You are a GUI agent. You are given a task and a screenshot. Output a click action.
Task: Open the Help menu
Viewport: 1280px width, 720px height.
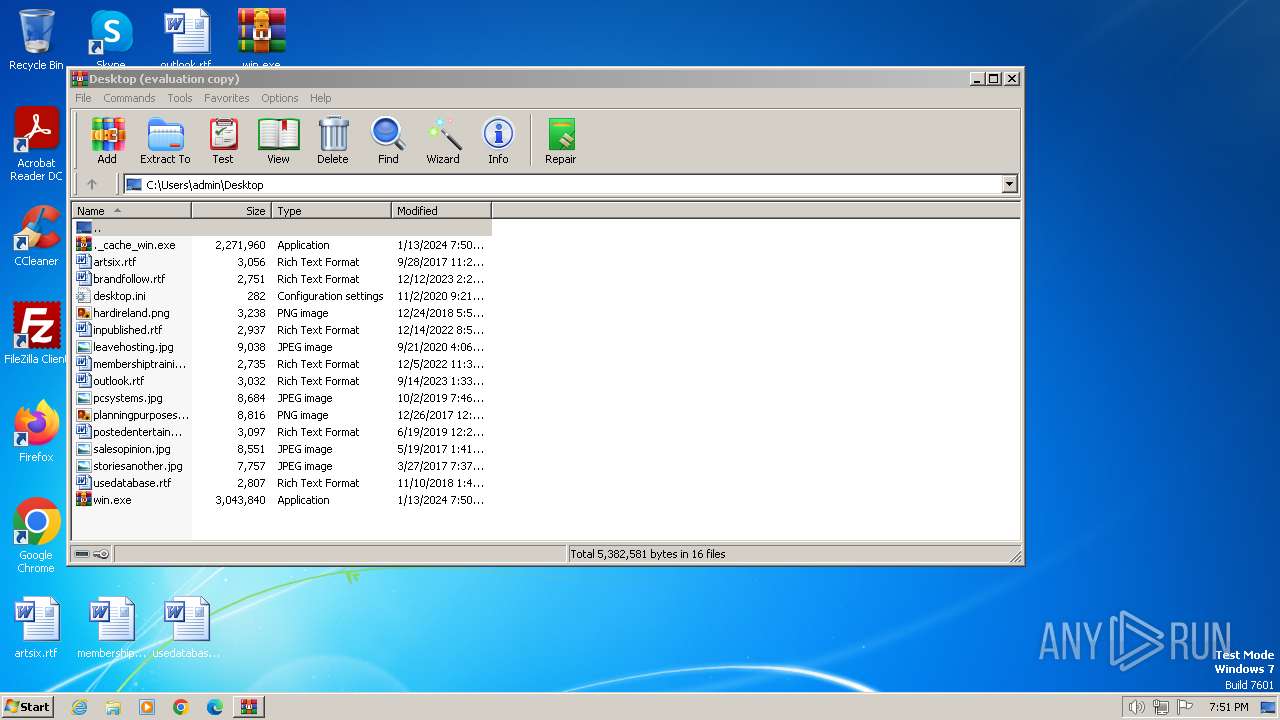(320, 98)
